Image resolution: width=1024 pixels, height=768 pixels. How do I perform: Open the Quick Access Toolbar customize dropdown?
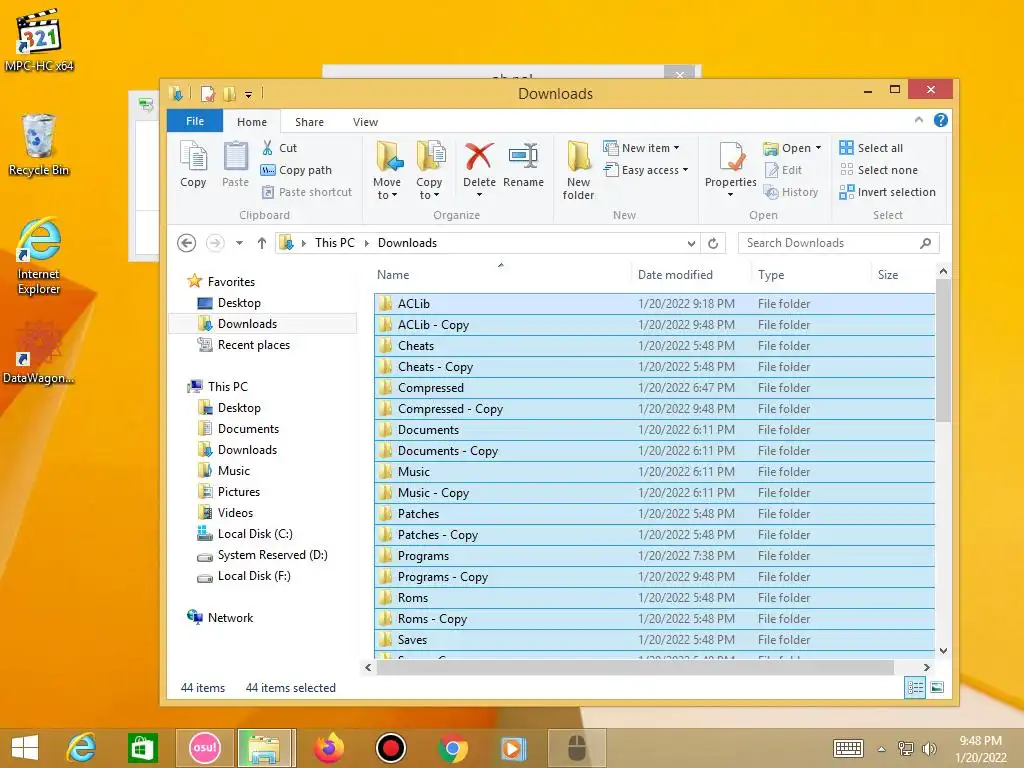[x=248, y=95]
